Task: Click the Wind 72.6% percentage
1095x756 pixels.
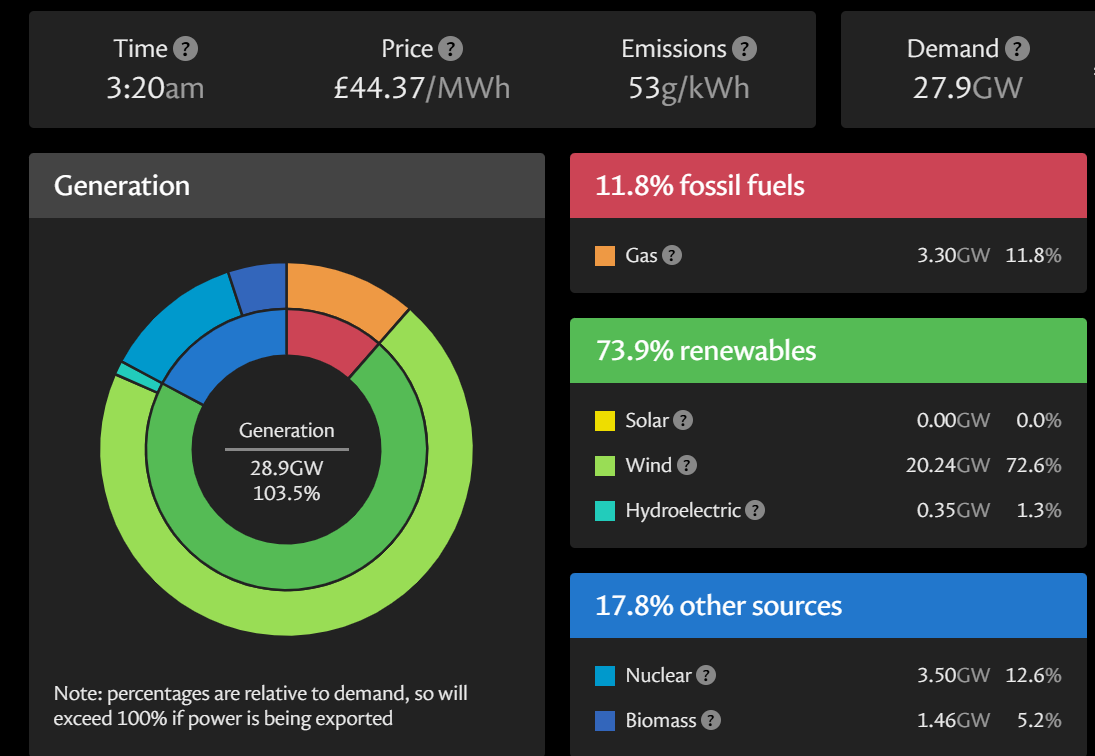Action: coord(1034,466)
